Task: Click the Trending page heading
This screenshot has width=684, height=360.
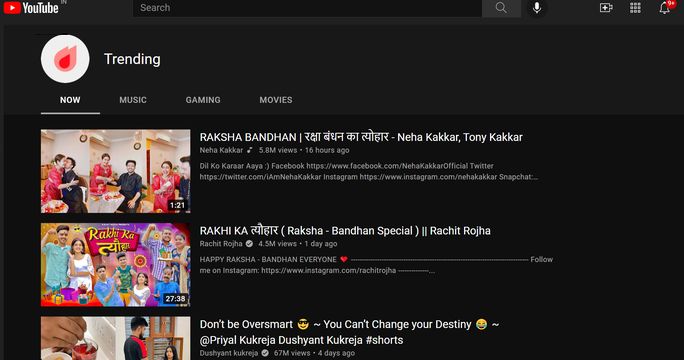Action: click(132, 59)
